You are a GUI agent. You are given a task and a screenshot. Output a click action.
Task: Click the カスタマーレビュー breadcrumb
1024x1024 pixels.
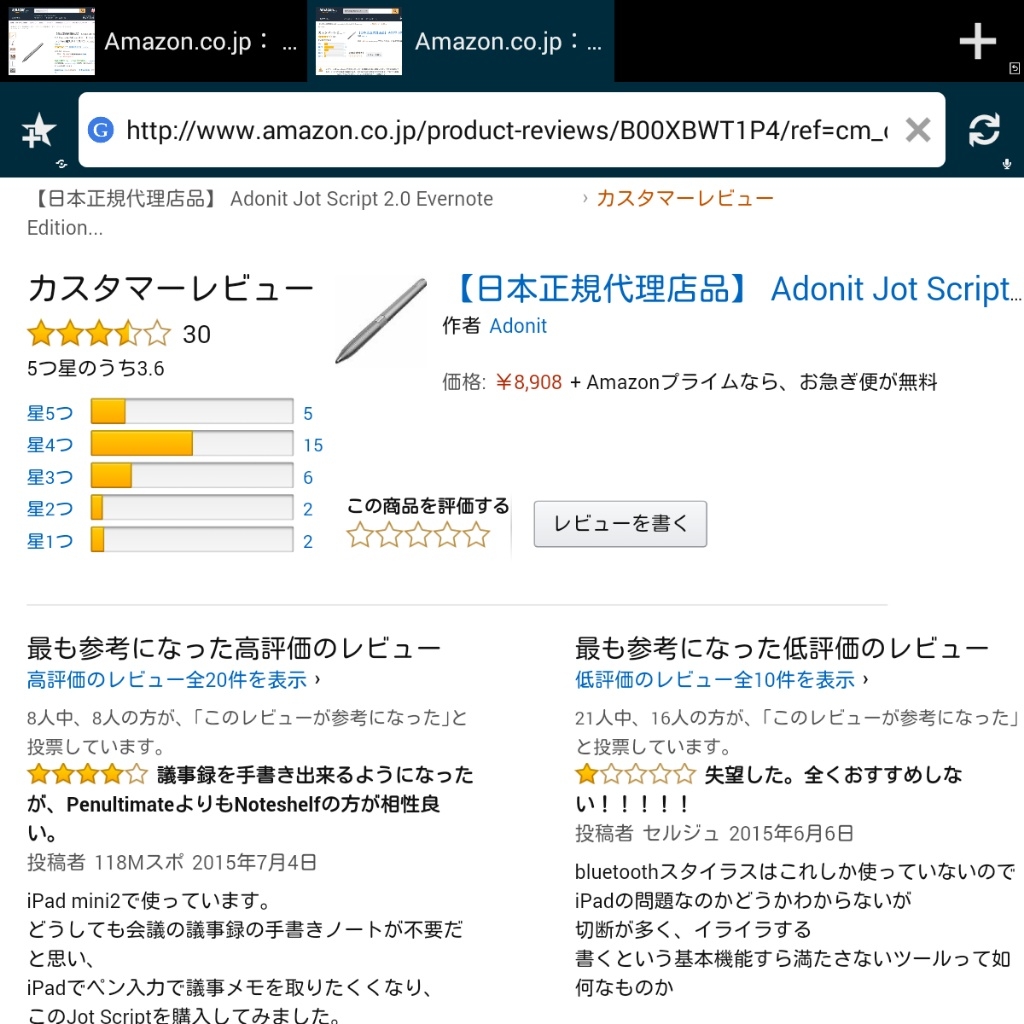(684, 198)
